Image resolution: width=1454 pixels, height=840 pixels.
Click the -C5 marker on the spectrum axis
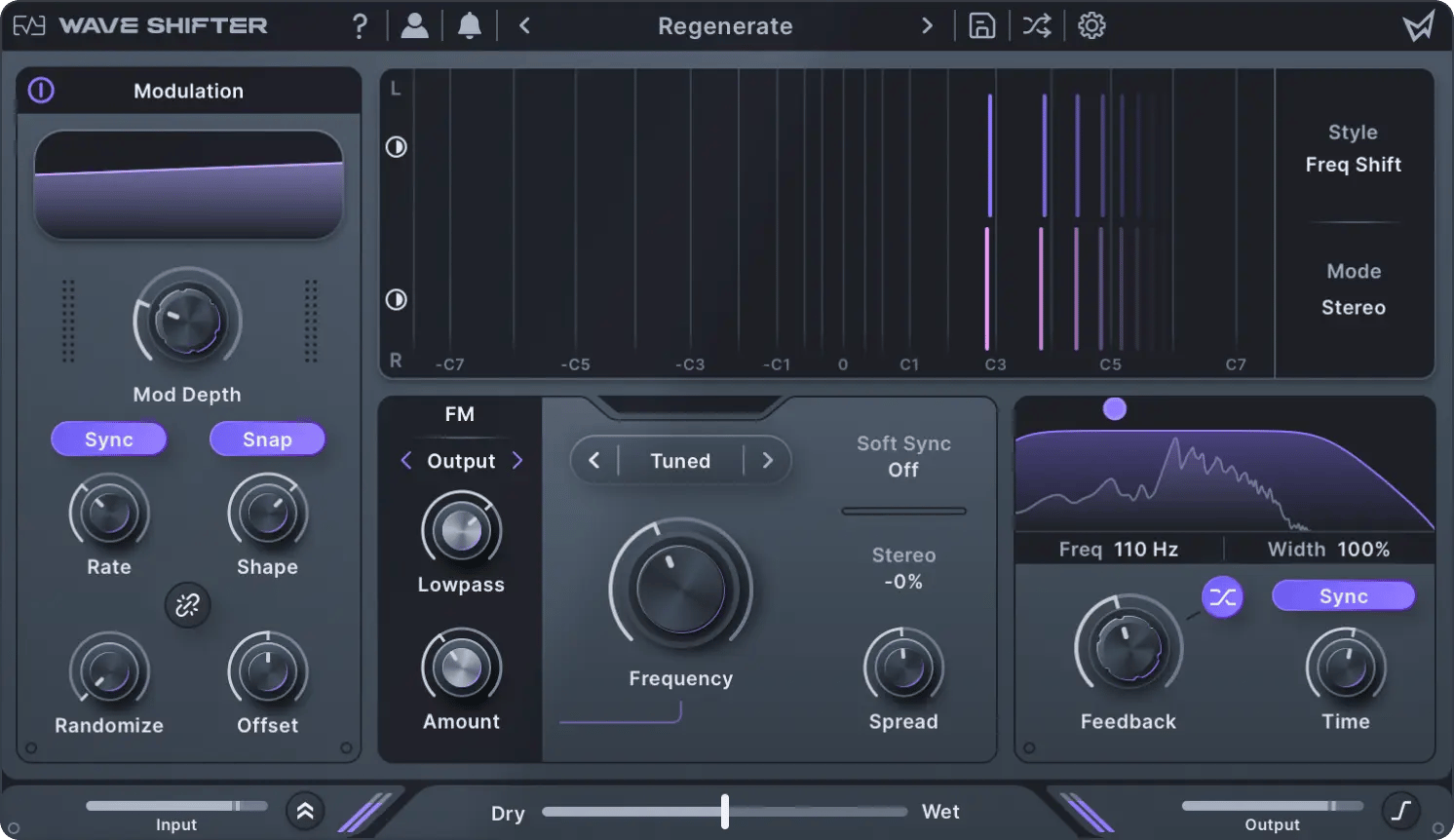pos(575,364)
